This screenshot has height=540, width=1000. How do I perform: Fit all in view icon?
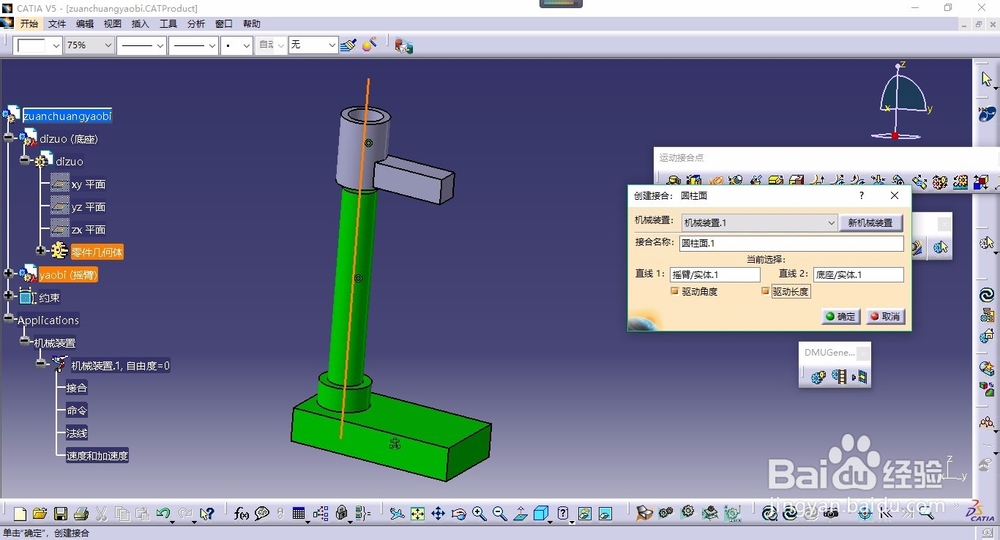click(417, 513)
